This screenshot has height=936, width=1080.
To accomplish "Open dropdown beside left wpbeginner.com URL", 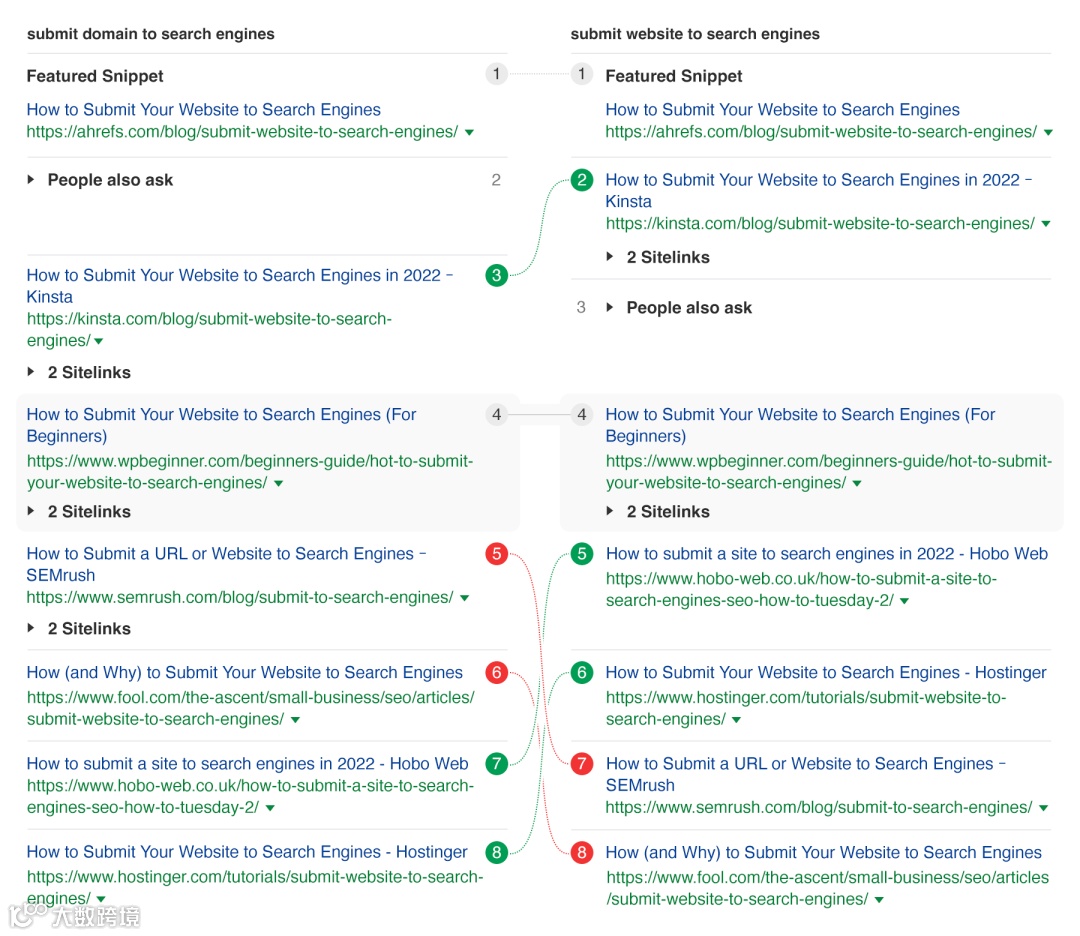I will coord(278,483).
